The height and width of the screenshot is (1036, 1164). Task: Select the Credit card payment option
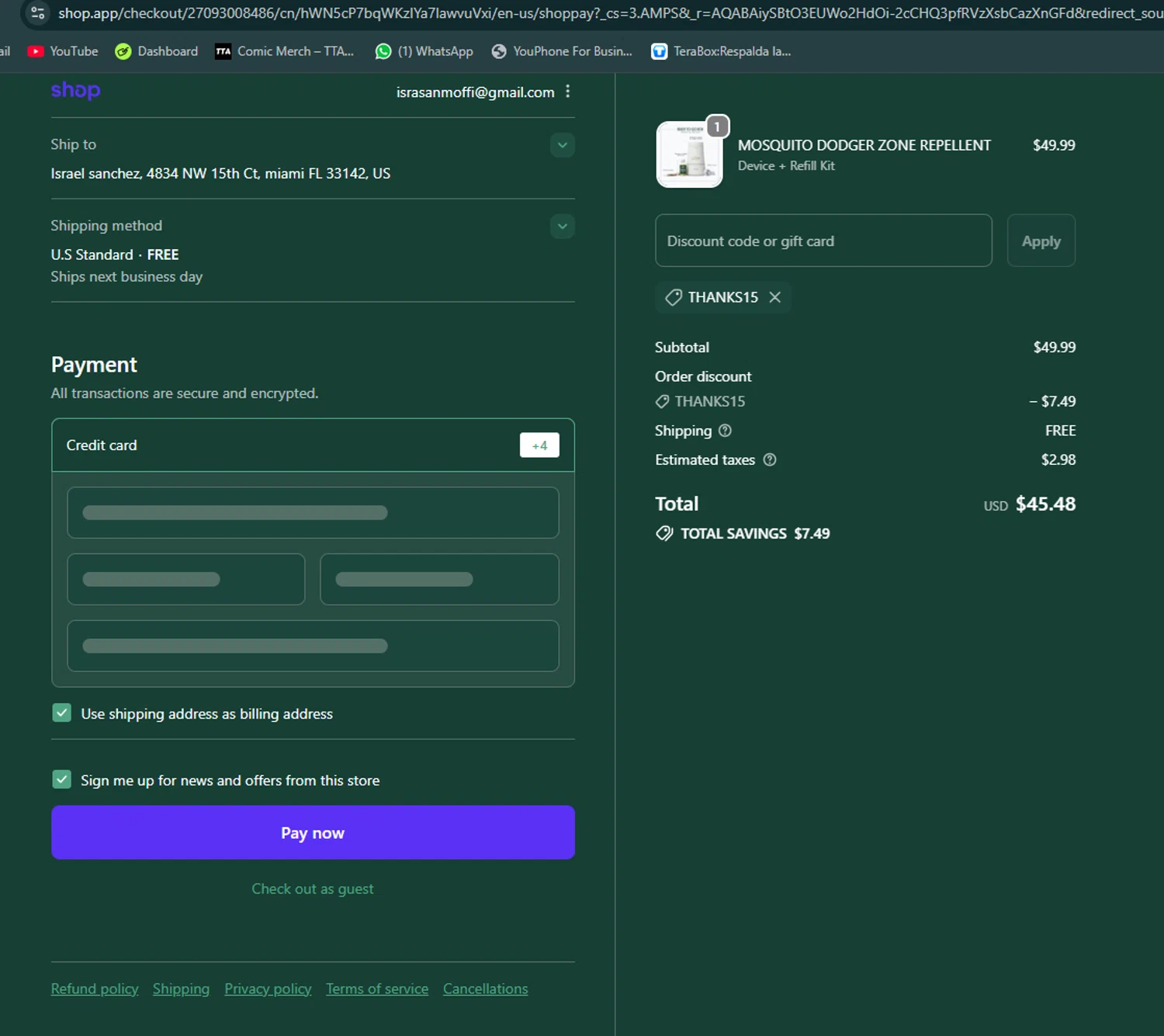click(x=313, y=445)
